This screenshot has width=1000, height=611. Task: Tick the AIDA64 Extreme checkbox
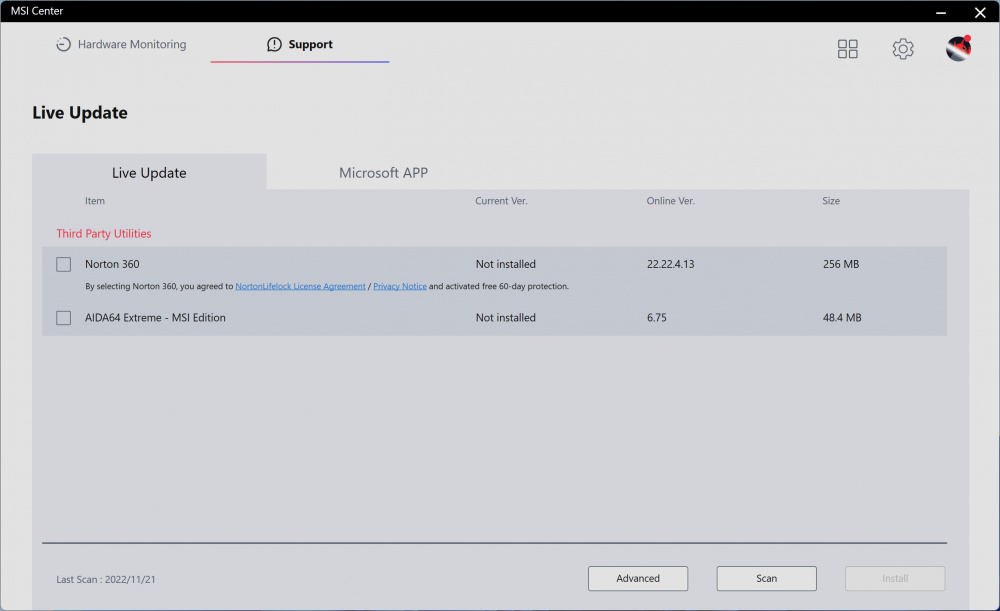tap(64, 318)
